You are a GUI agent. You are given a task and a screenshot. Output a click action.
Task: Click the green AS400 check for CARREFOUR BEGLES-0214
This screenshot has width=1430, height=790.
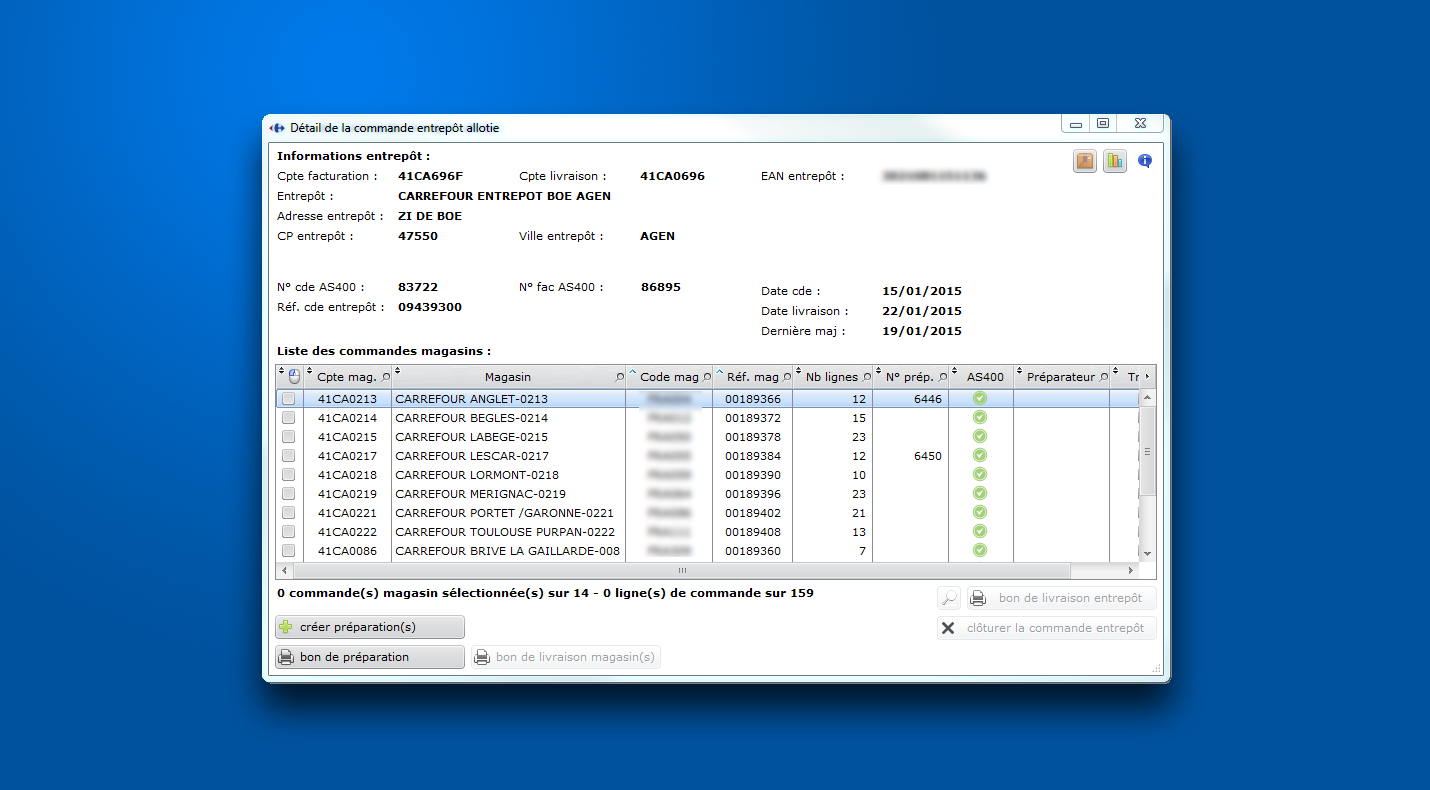tap(980, 417)
